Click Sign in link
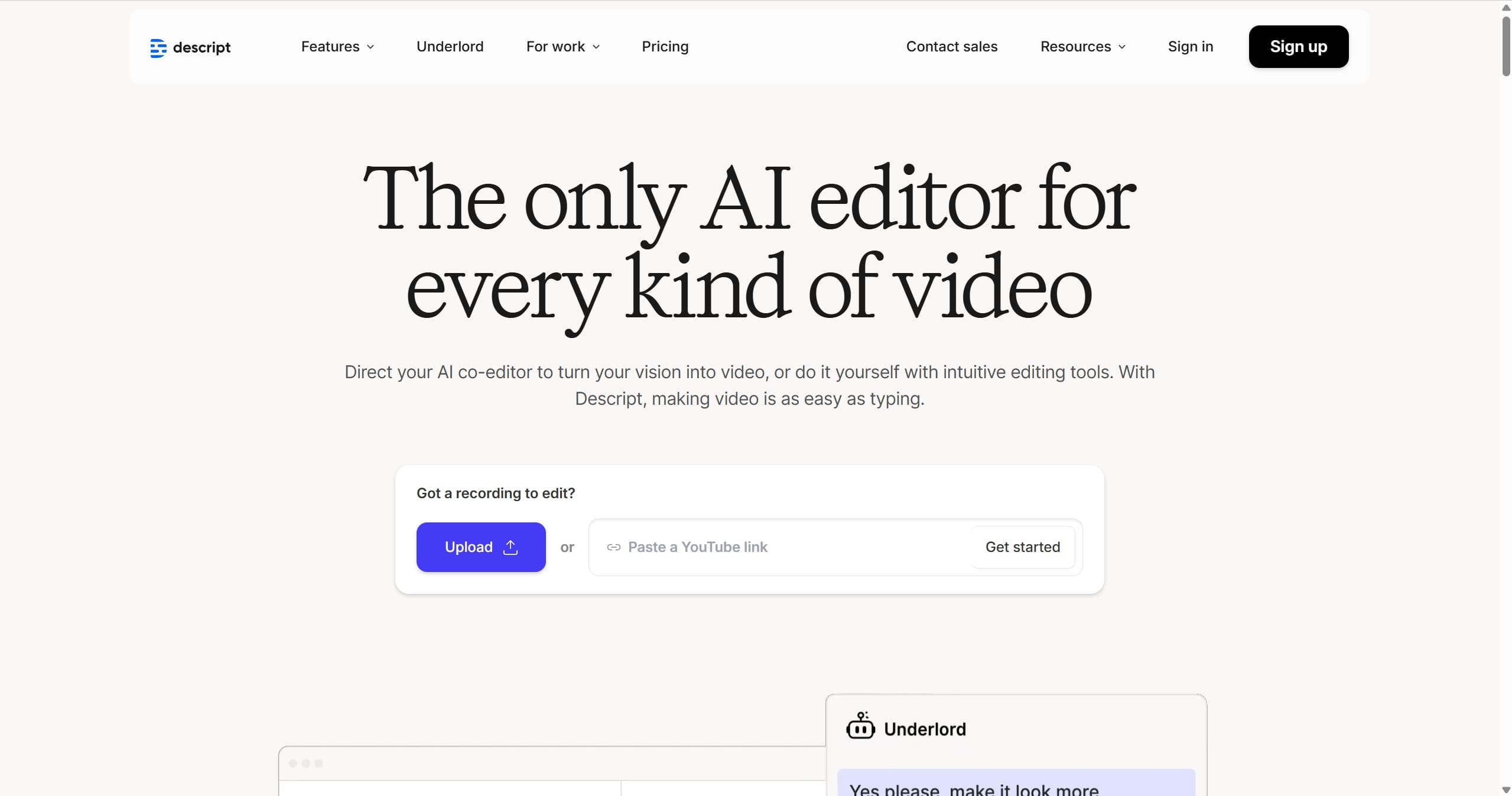This screenshot has height=796, width=1512. click(x=1190, y=47)
